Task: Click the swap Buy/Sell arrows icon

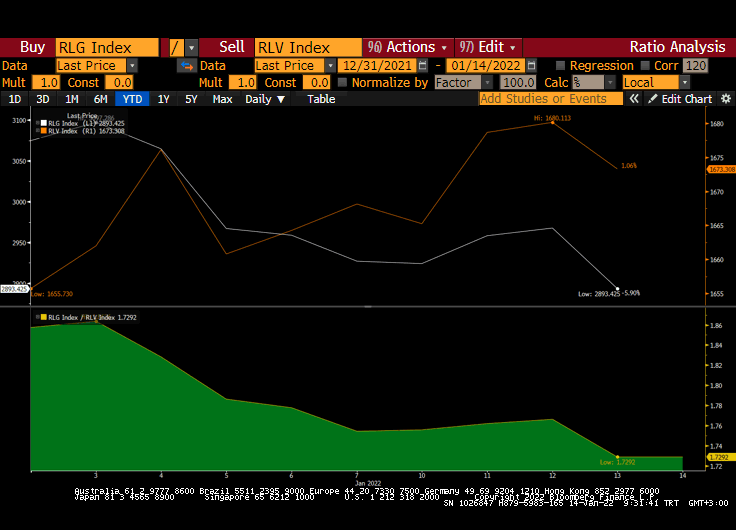Action: click(187, 66)
